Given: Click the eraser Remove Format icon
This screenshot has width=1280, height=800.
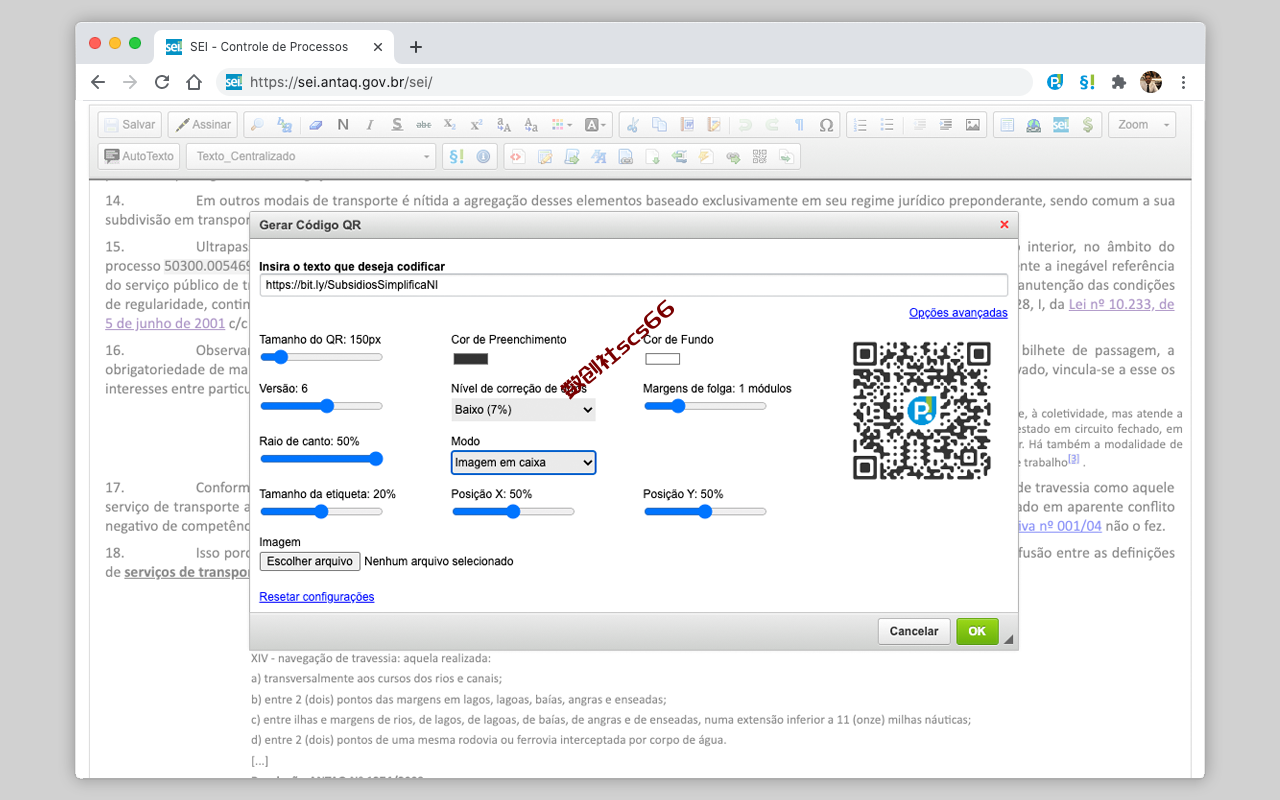Looking at the screenshot, I should point(315,125).
